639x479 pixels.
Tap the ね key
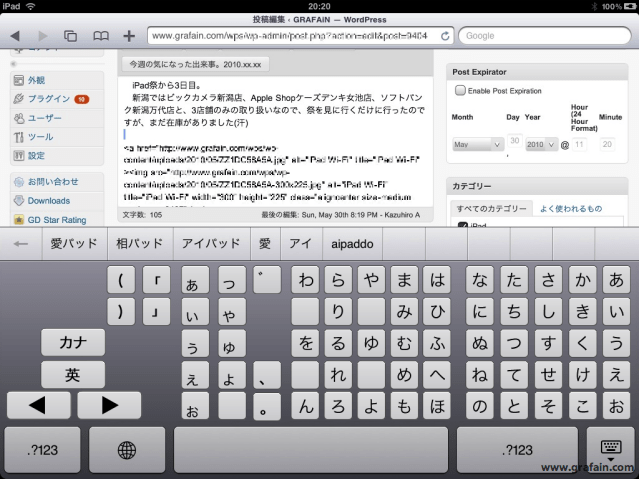(x=480, y=375)
